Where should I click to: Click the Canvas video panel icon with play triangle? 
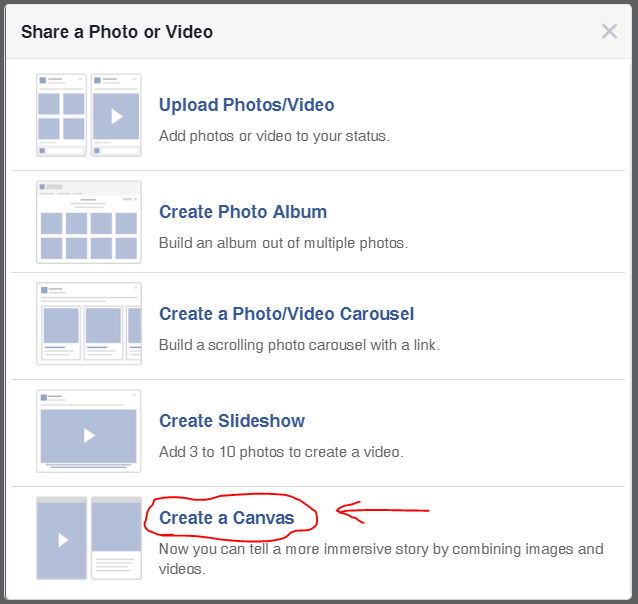(61, 538)
